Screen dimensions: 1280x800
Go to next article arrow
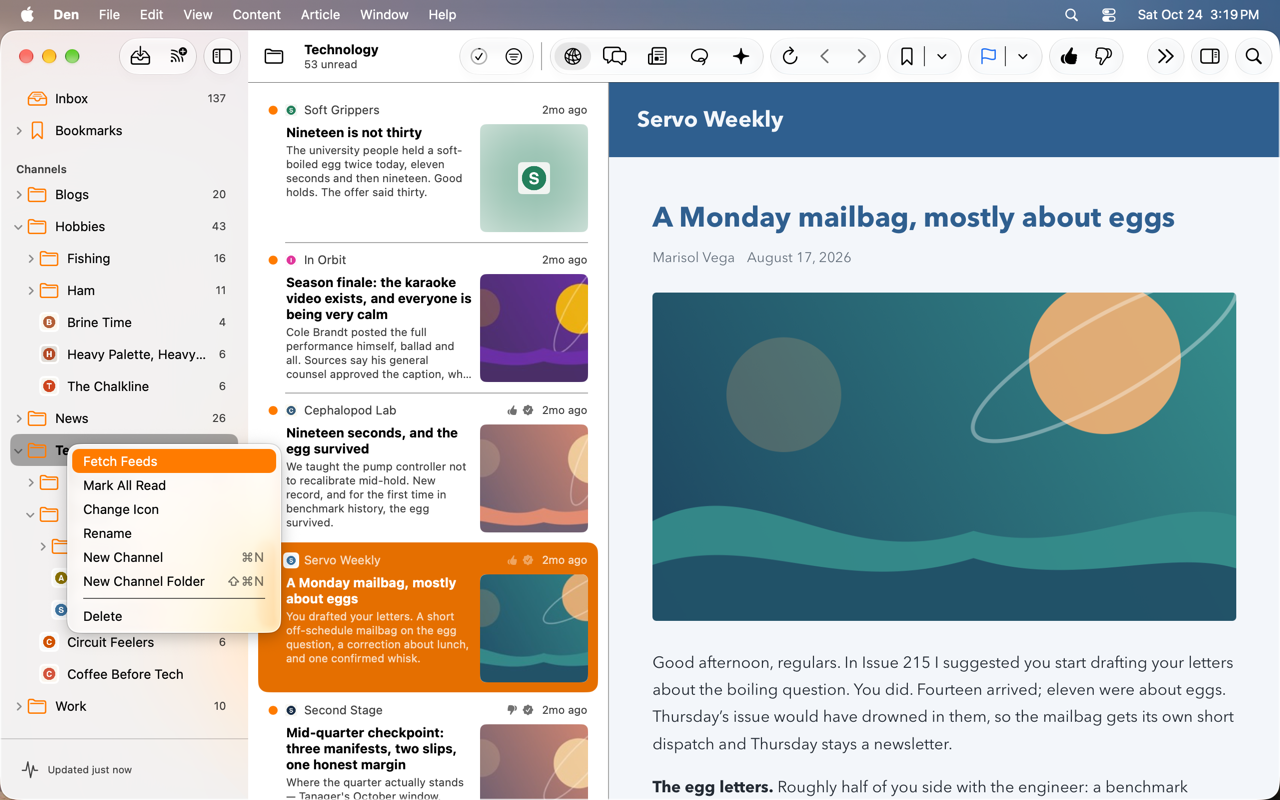coord(861,57)
